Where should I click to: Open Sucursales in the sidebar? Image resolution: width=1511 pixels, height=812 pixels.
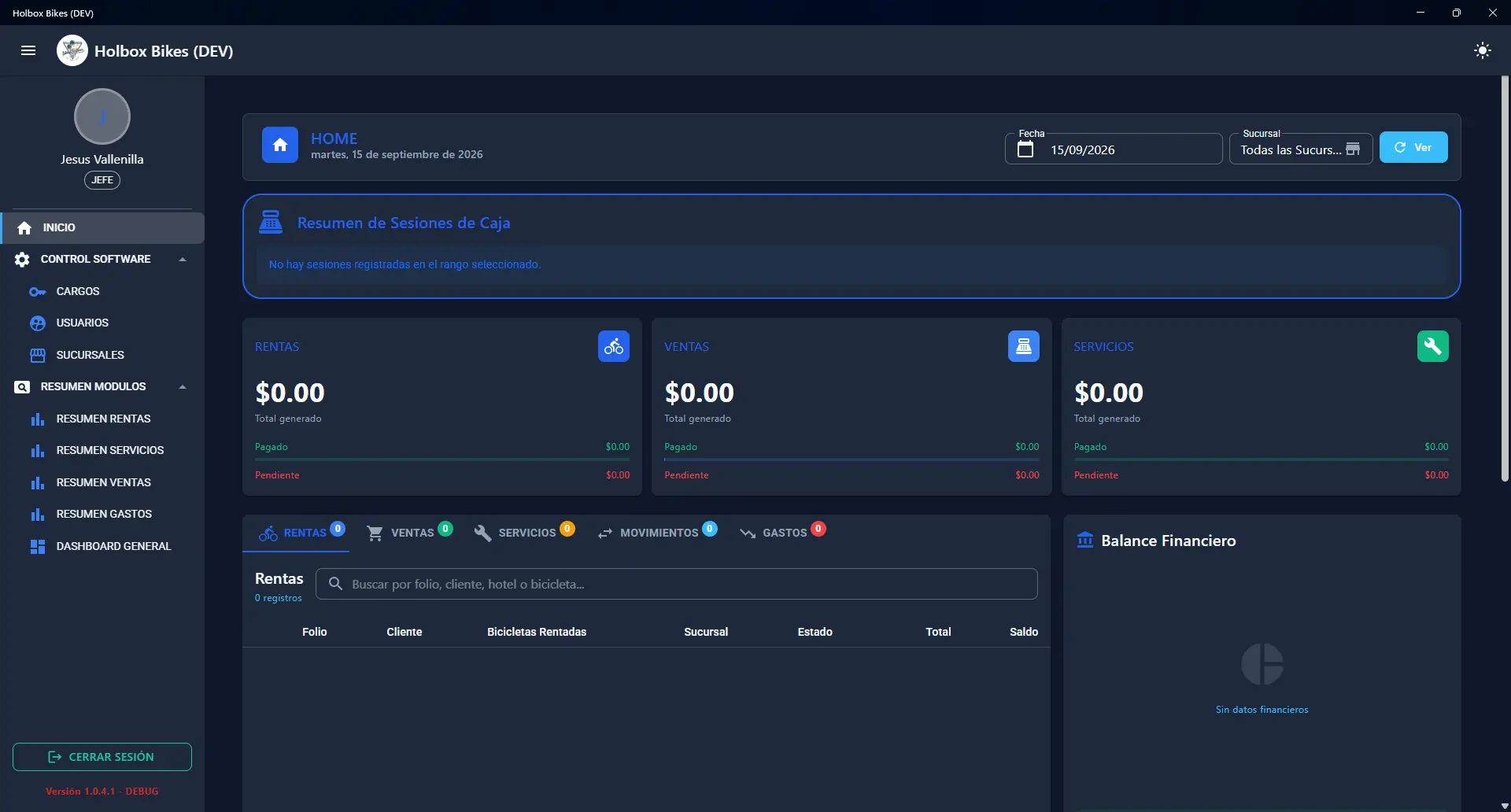tap(102, 355)
